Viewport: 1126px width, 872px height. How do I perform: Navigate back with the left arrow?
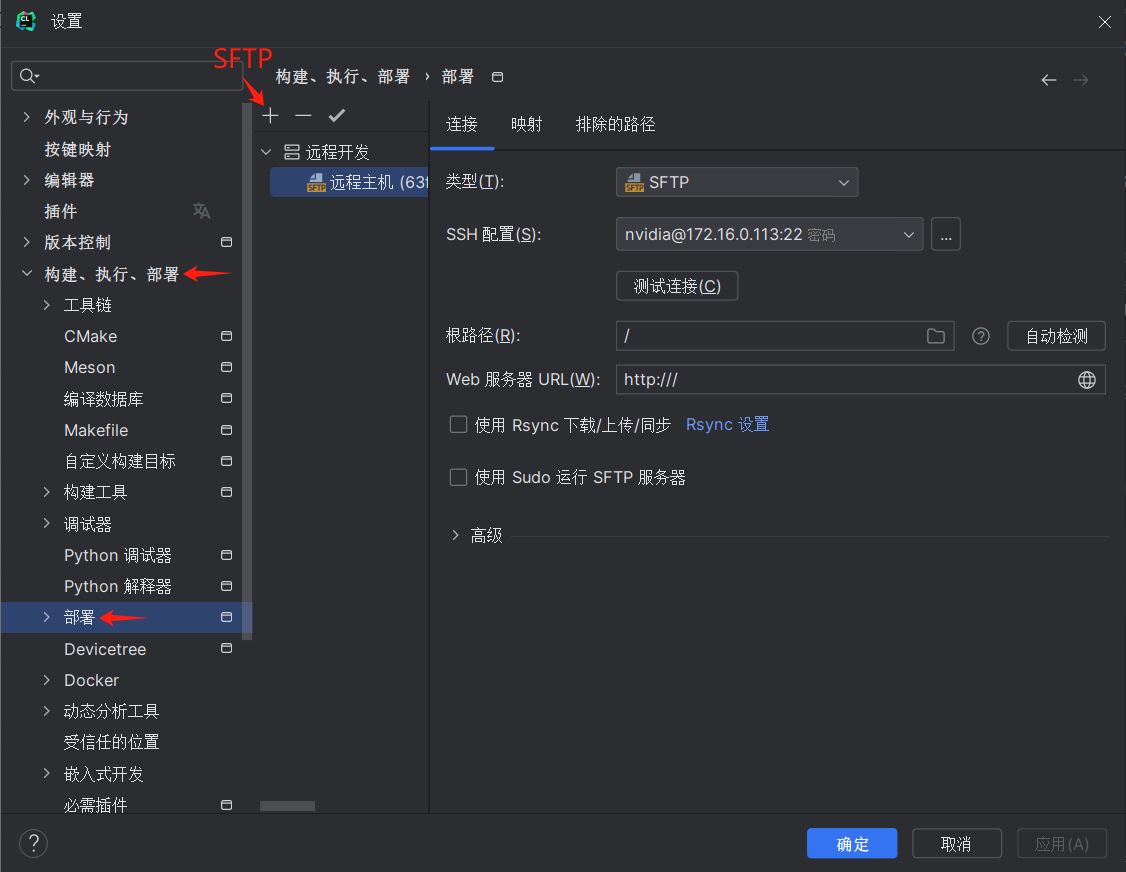point(1048,80)
